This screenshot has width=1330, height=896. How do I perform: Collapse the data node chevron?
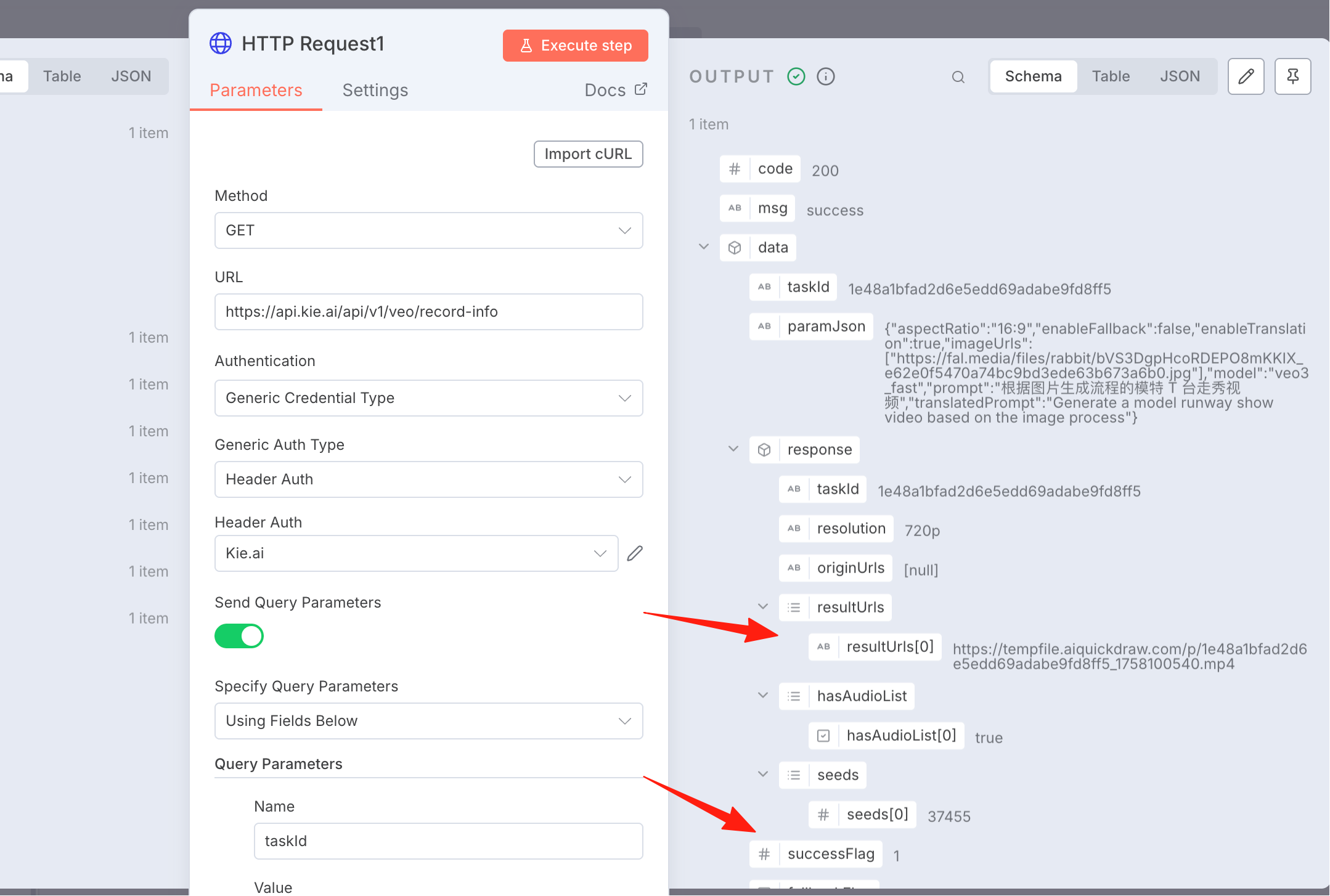coord(703,247)
